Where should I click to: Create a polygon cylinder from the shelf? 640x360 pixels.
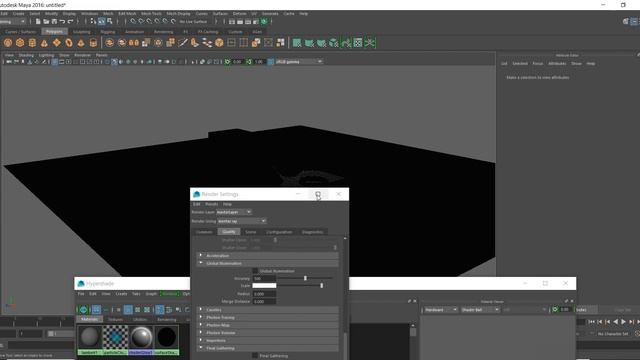32,43
